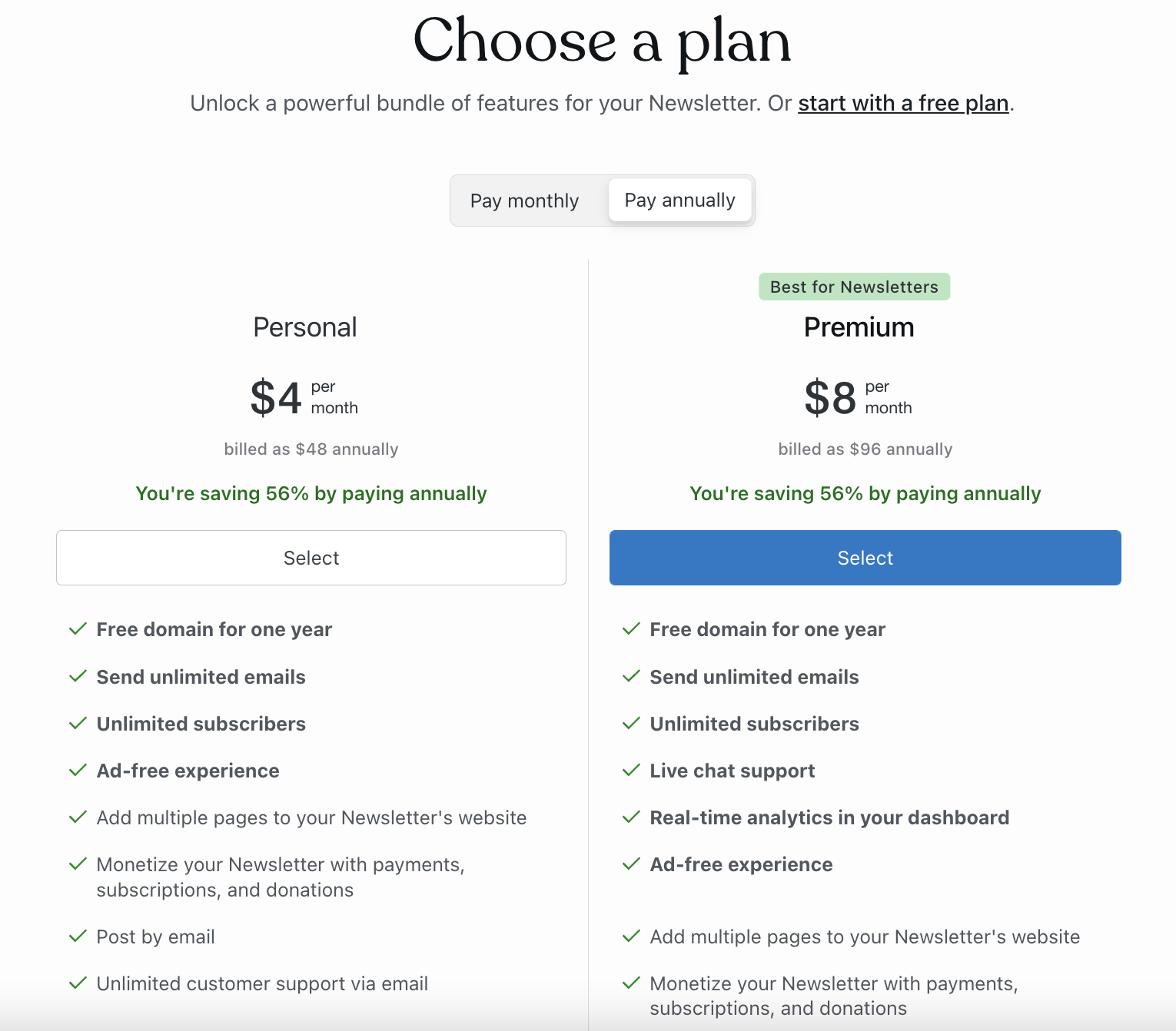The width and height of the screenshot is (1176, 1031).
Task: Switch billing to Pay annually
Action: 679,201
